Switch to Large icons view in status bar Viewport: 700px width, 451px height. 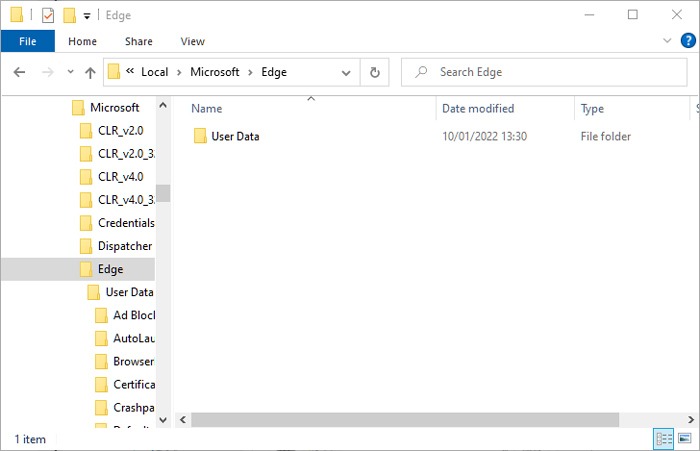pos(685,438)
